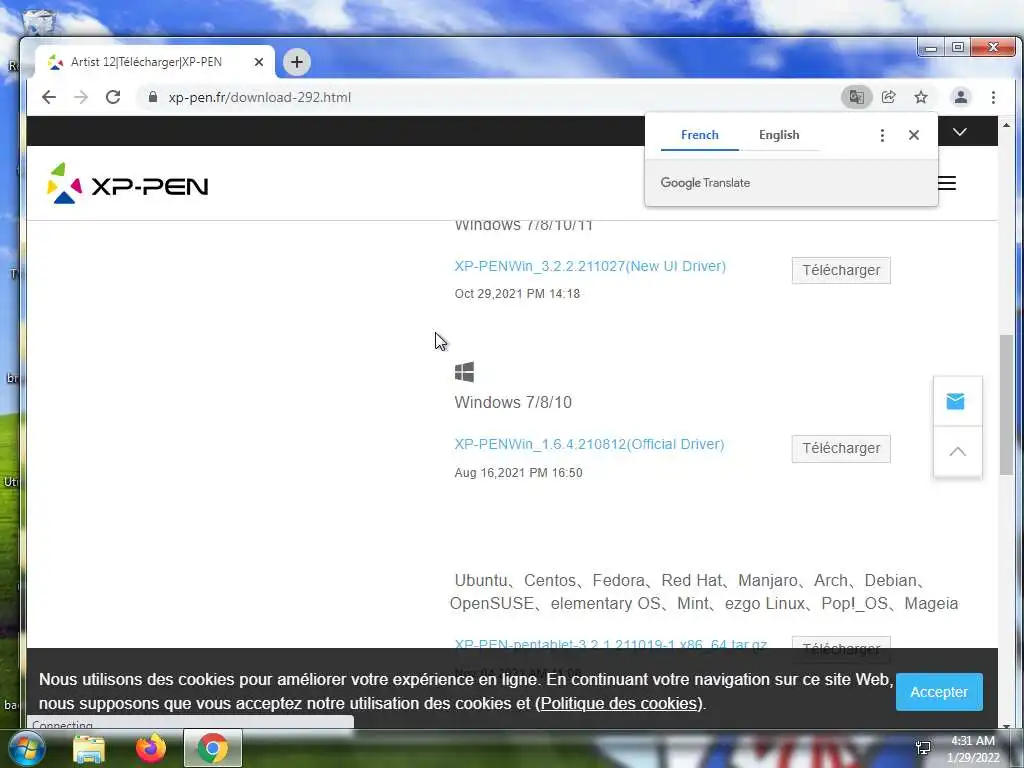This screenshot has width=1024, height=768.
Task: Open Chrome's three-dot menu
Action: tap(993, 97)
